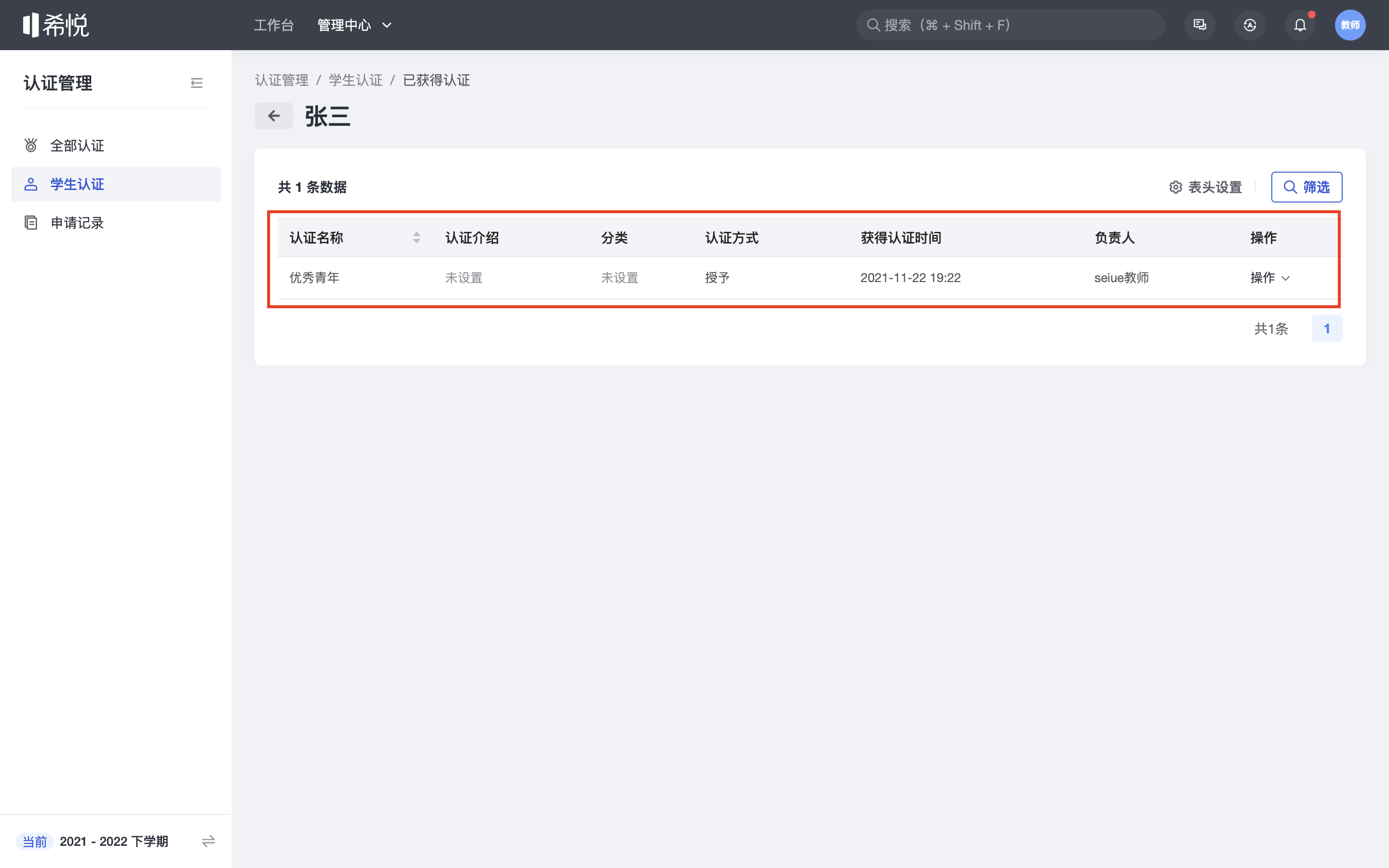This screenshot has width=1389, height=868.
Task: Click the 共 1 条数据 count text
Action: click(312, 187)
